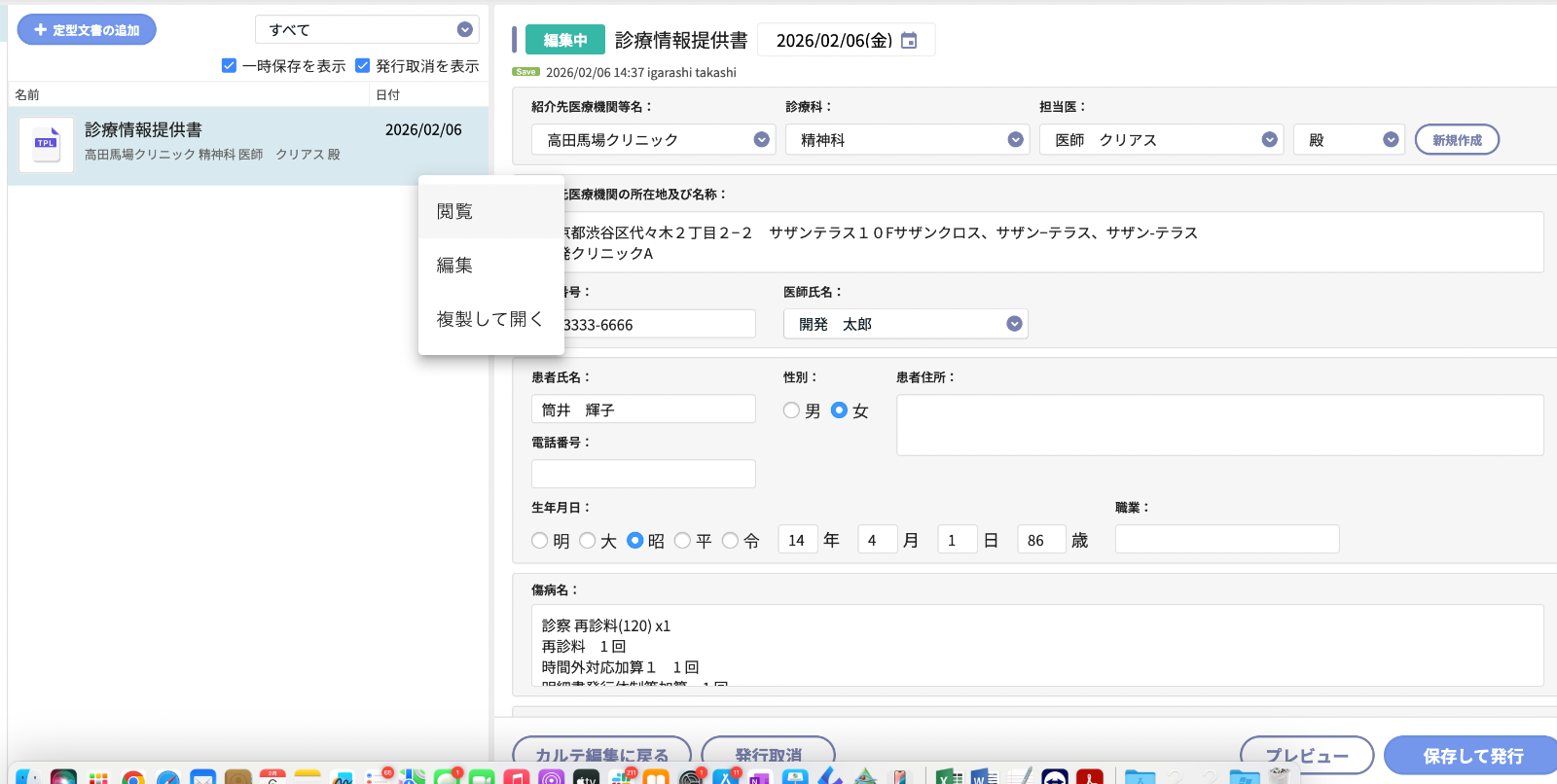Click the 患者住所 text area
The height and width of the screenshot is (784, 1557).
click(x=1219, y=425)
